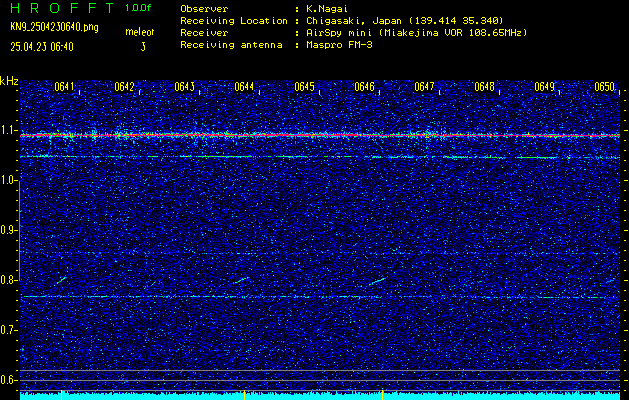
Task: Click the meteor echo streak near 0646
Action: 377,281
